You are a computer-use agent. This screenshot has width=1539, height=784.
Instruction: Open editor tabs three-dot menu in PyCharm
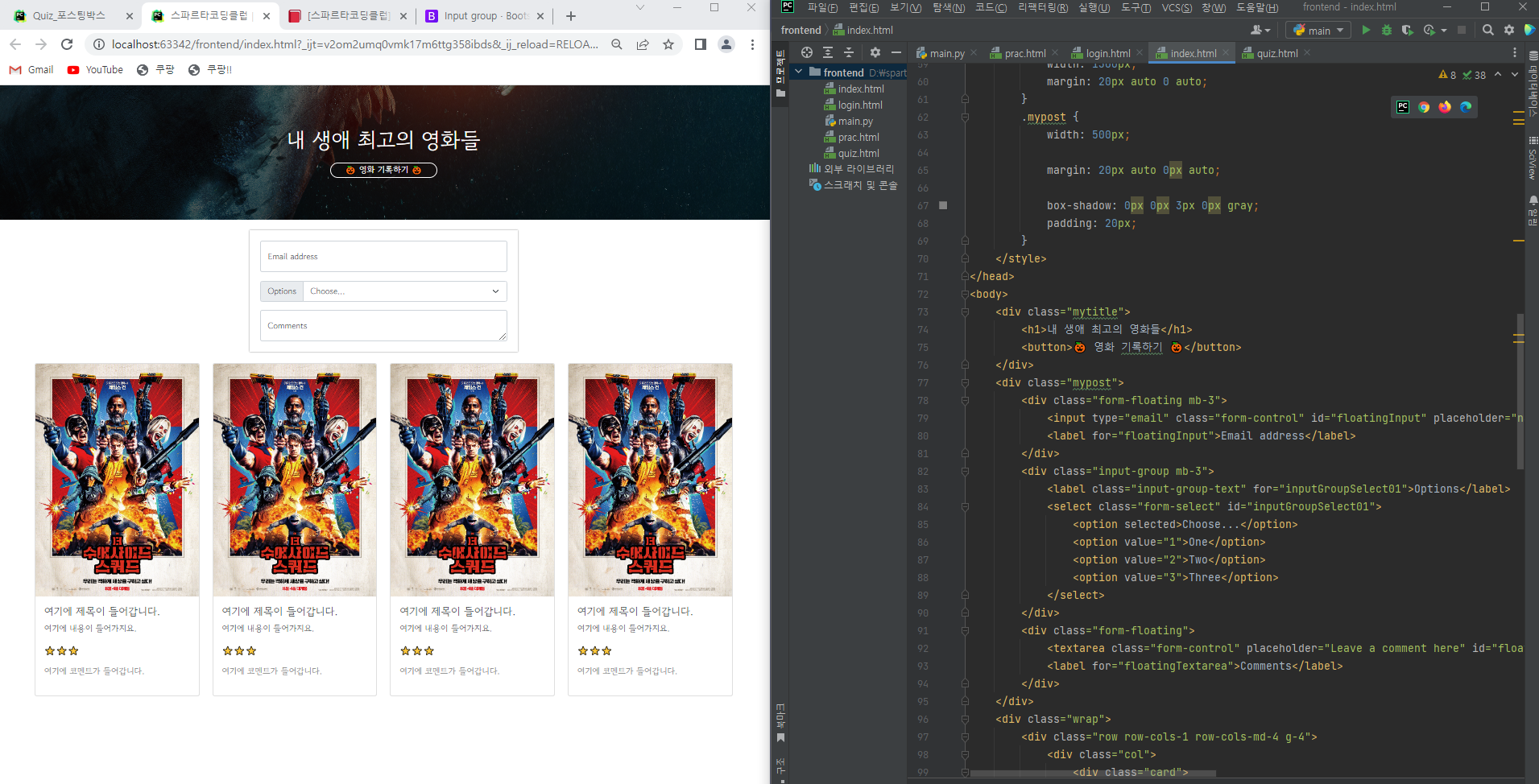(x=1515, y=52)
